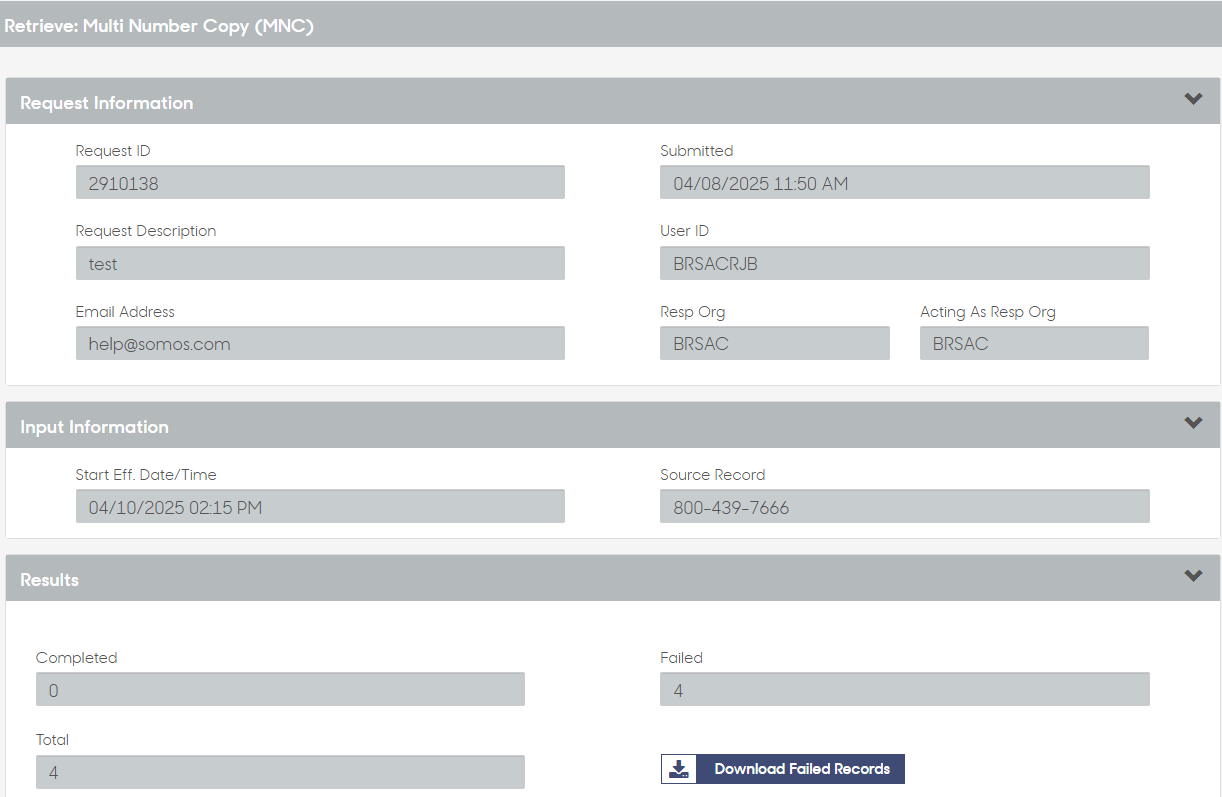Click the Request Description field 'test'
Image resolution: width=1222 pixels, height=797 pixels.
[x=320, y=263]
